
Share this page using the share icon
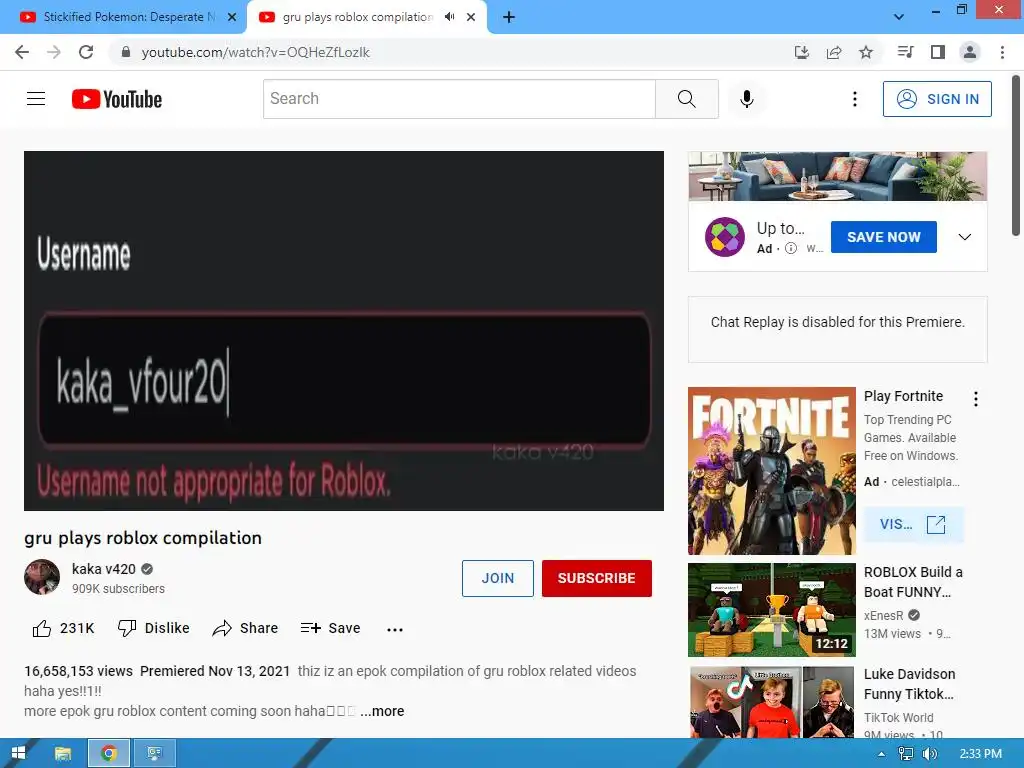coord(834,52)
